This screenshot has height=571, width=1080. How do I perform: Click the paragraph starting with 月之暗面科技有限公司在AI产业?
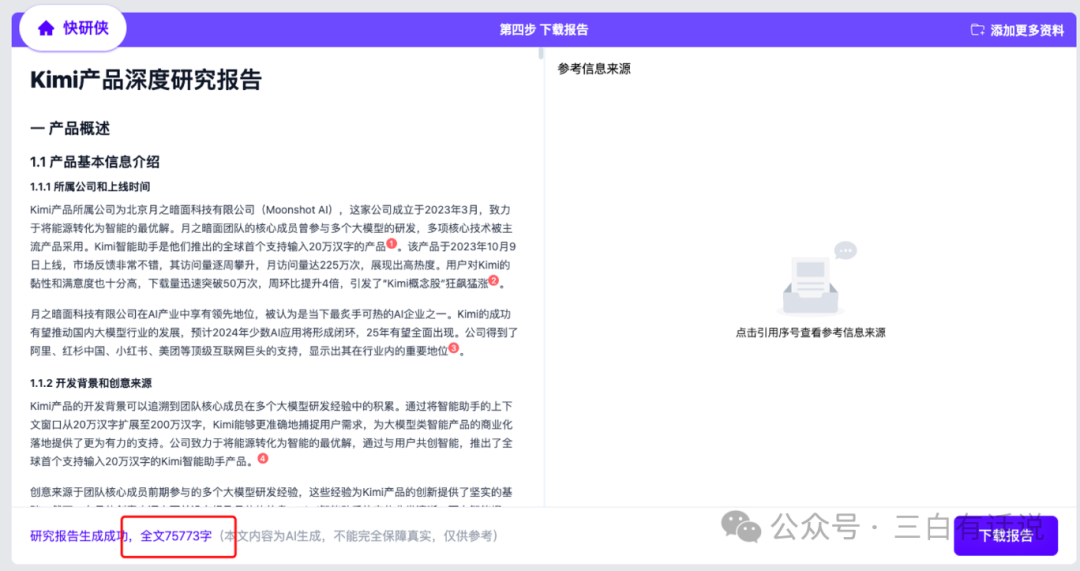coord(273,333)
